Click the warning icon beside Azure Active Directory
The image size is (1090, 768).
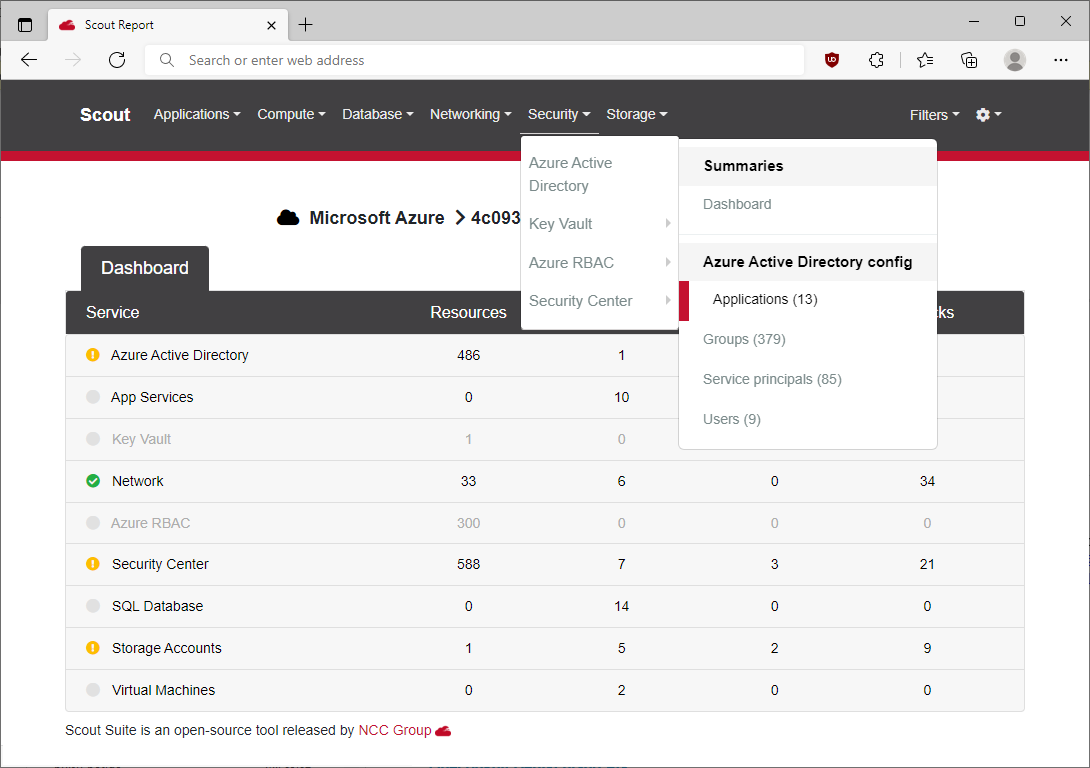pos(92,355)
